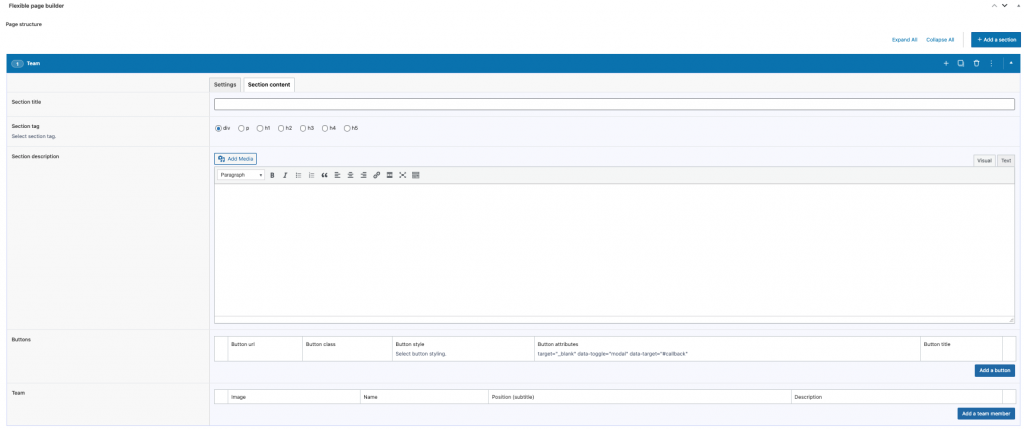1024x429 pixels.
Task: Insert a bulleted list
Action: pos(298,175)
